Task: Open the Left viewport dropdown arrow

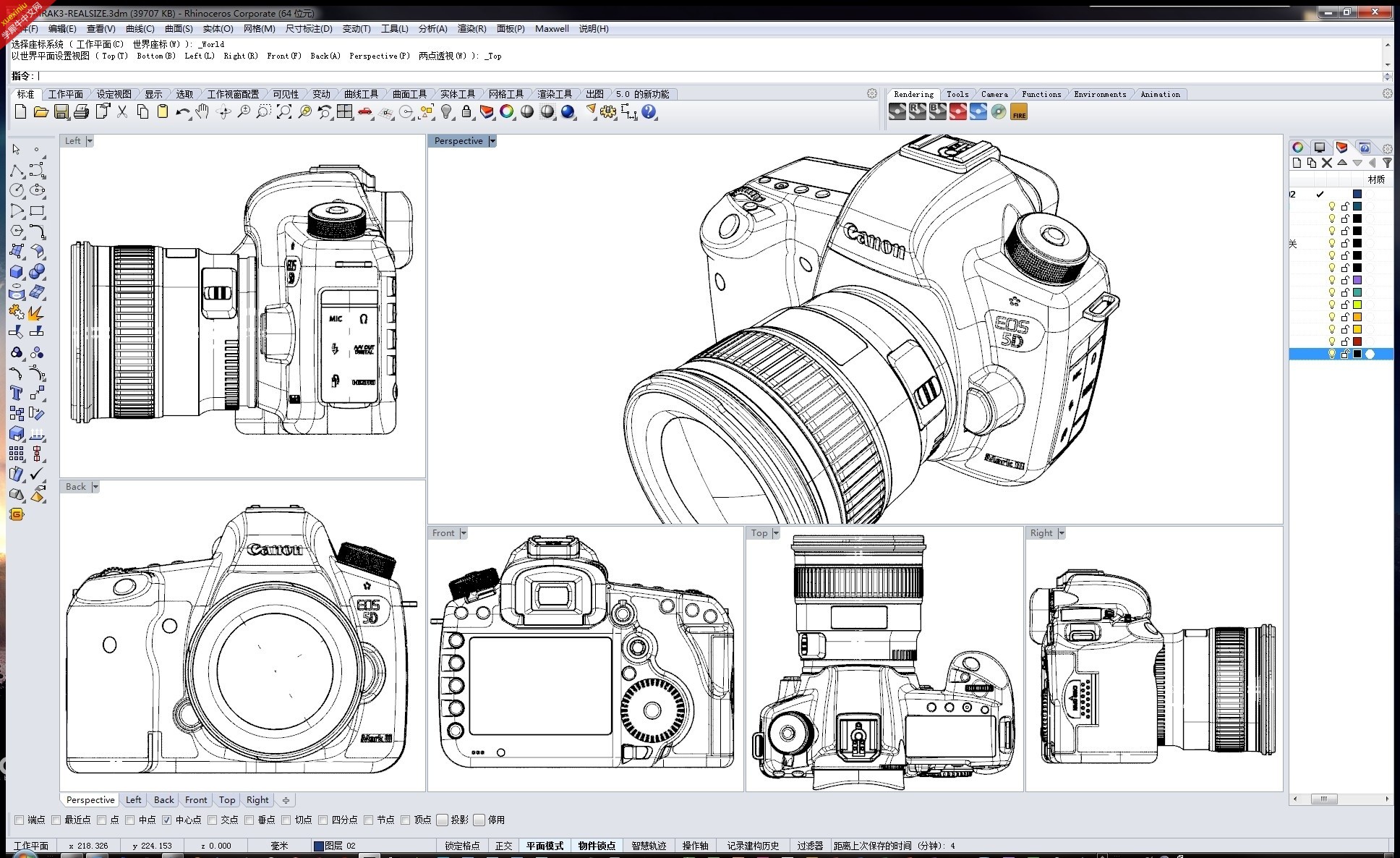Action: [x=90, y=141]
